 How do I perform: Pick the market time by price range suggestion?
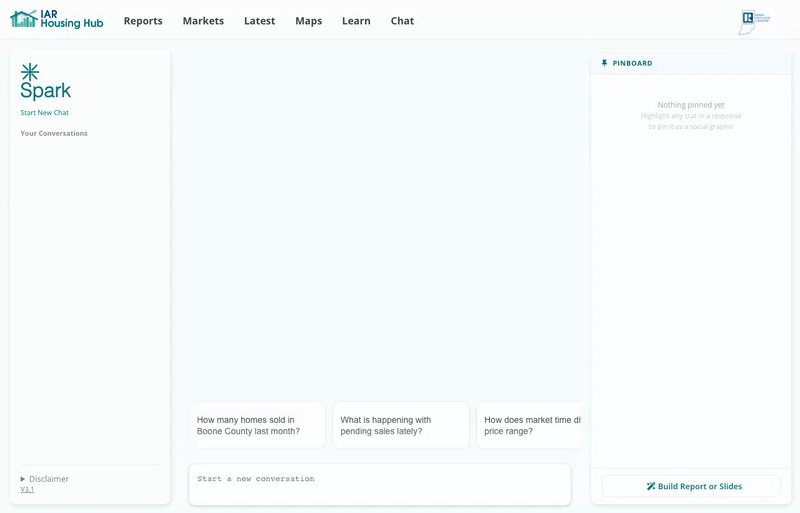[x=529, y=425]
